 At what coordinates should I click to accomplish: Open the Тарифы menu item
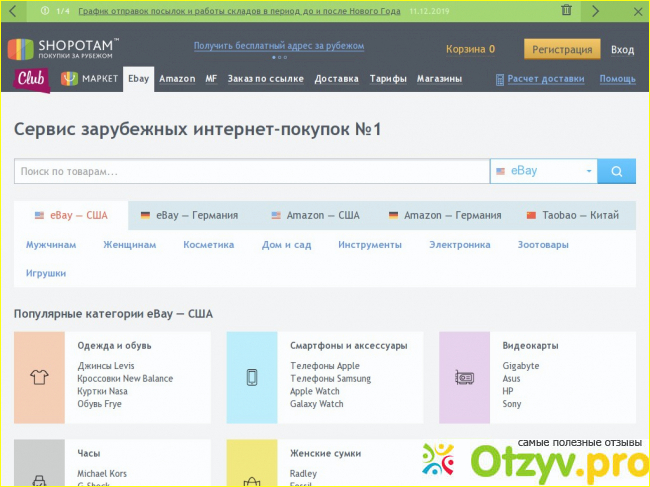[x=388, y=79]
